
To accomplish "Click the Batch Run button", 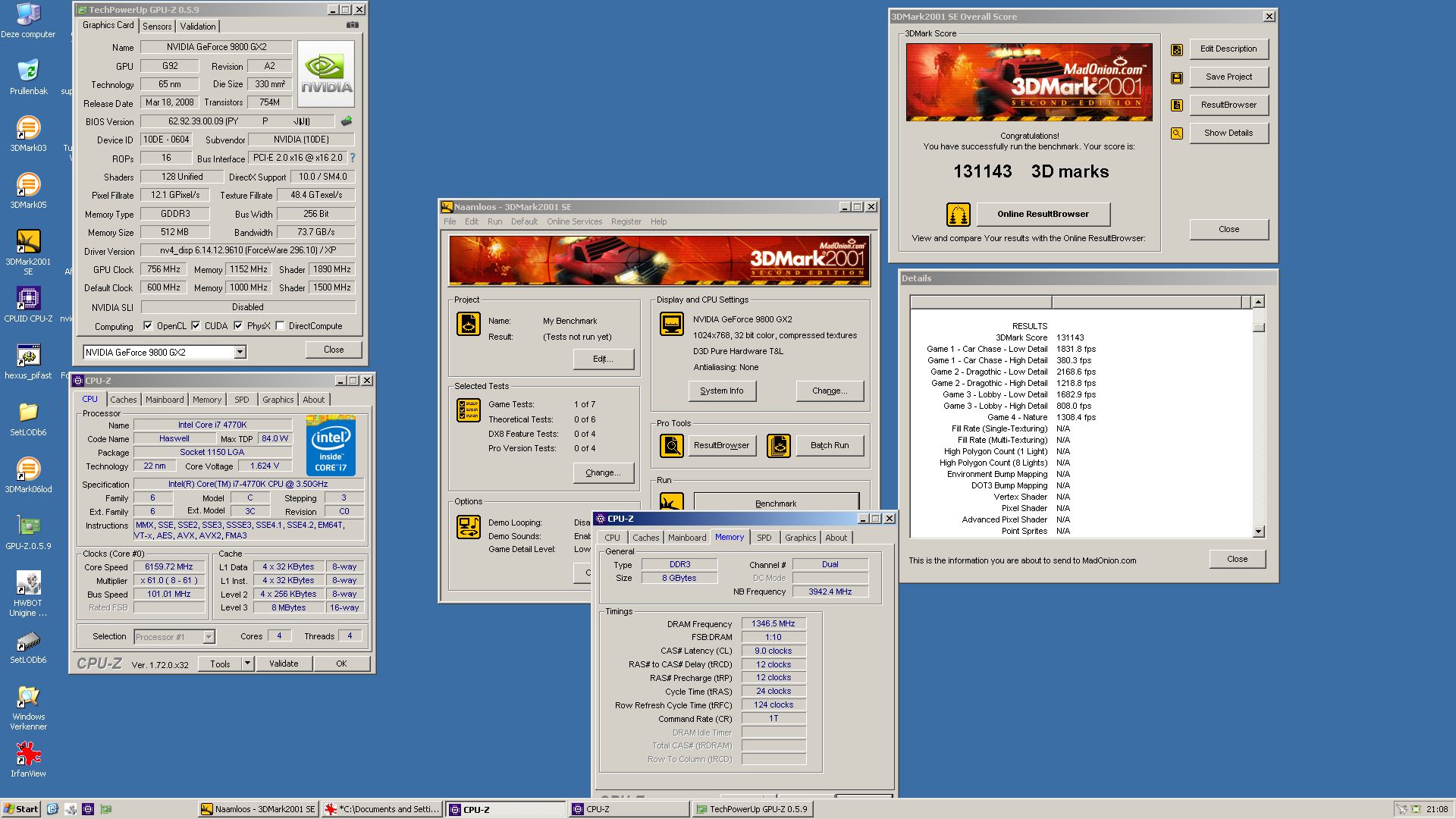I will [x=830, y=445].
